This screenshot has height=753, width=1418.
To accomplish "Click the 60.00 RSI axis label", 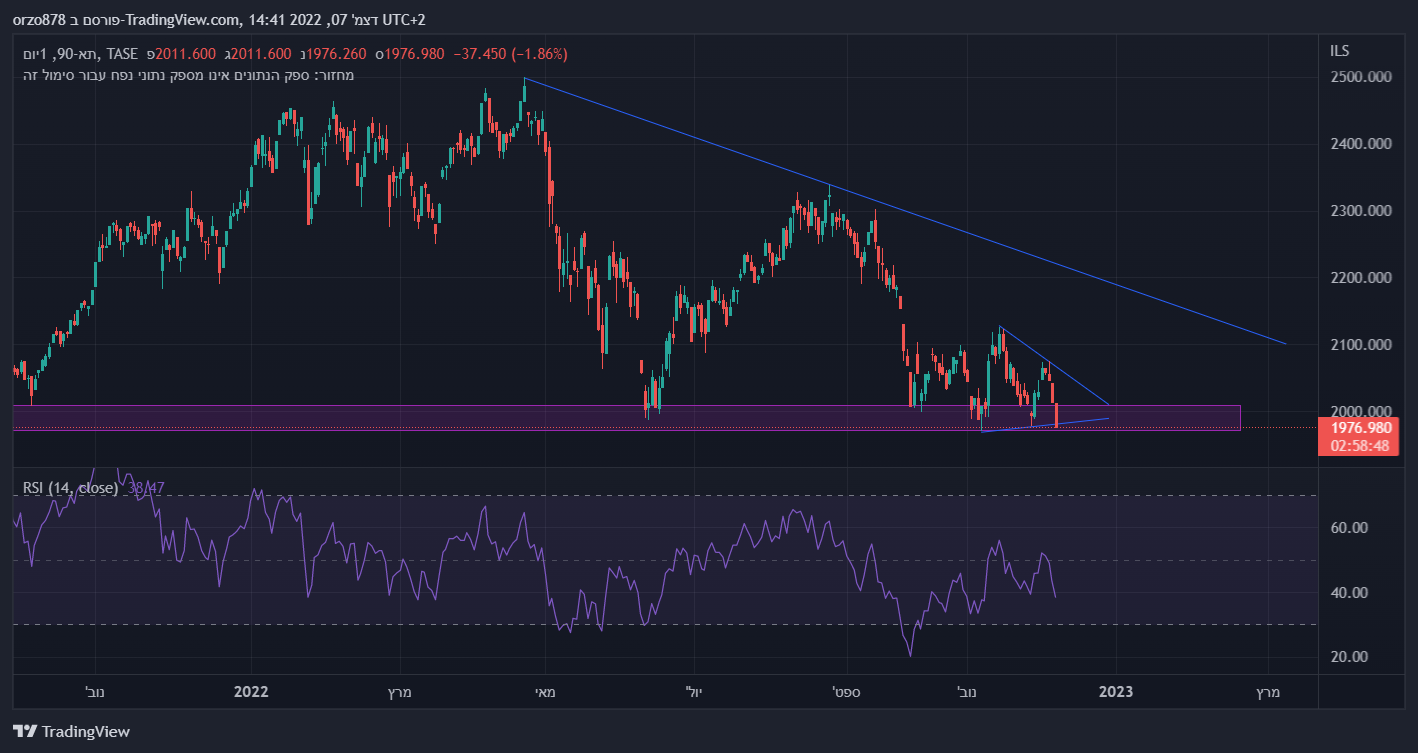I will click(x=1349, y=528).
